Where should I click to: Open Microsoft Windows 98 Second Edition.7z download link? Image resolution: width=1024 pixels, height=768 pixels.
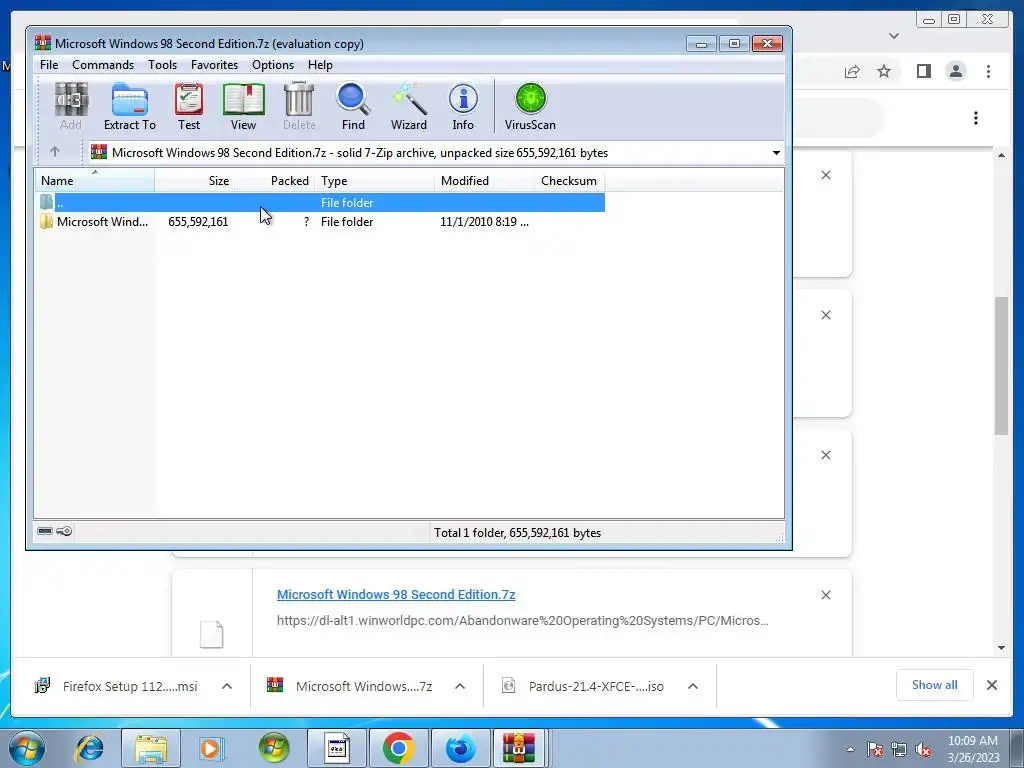point(396,594)
